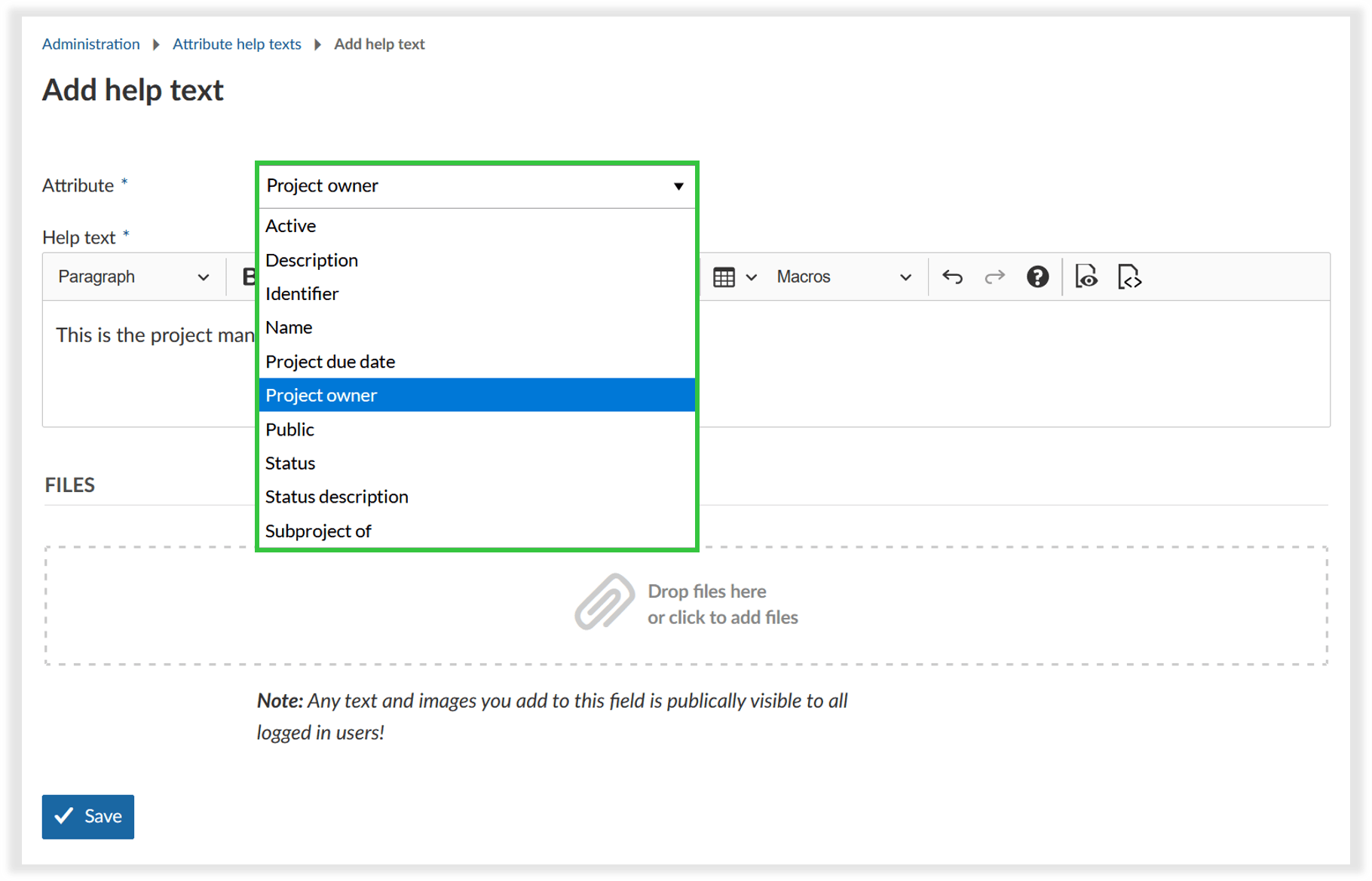Switch to Markdown source mode icon
The image size is (1372, 881).
click(x=1129, y=277)
